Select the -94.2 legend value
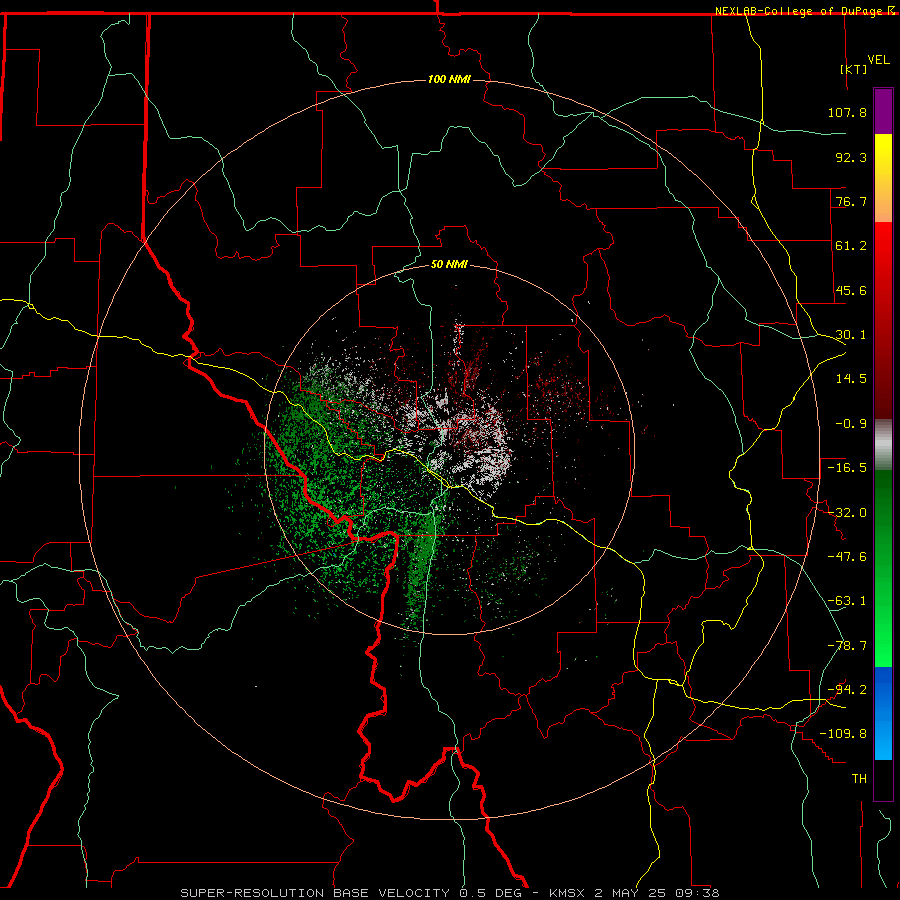900x900 pixels. [x=847, y=690]
